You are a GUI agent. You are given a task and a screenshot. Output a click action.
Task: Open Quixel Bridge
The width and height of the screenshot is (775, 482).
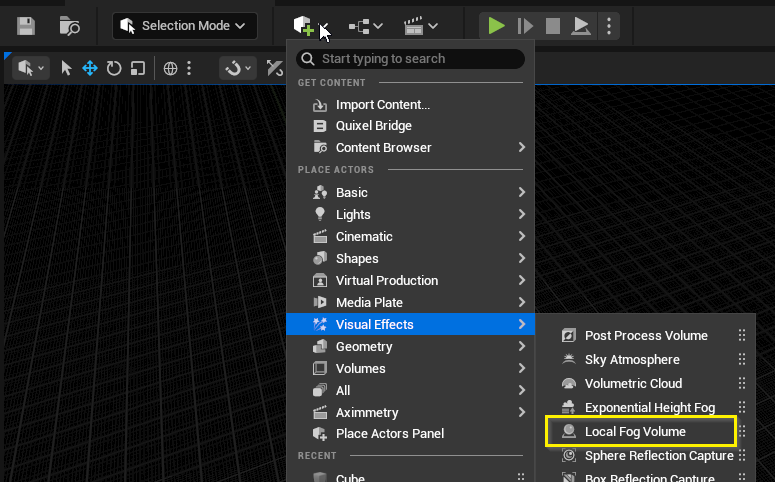coord(373,126)
